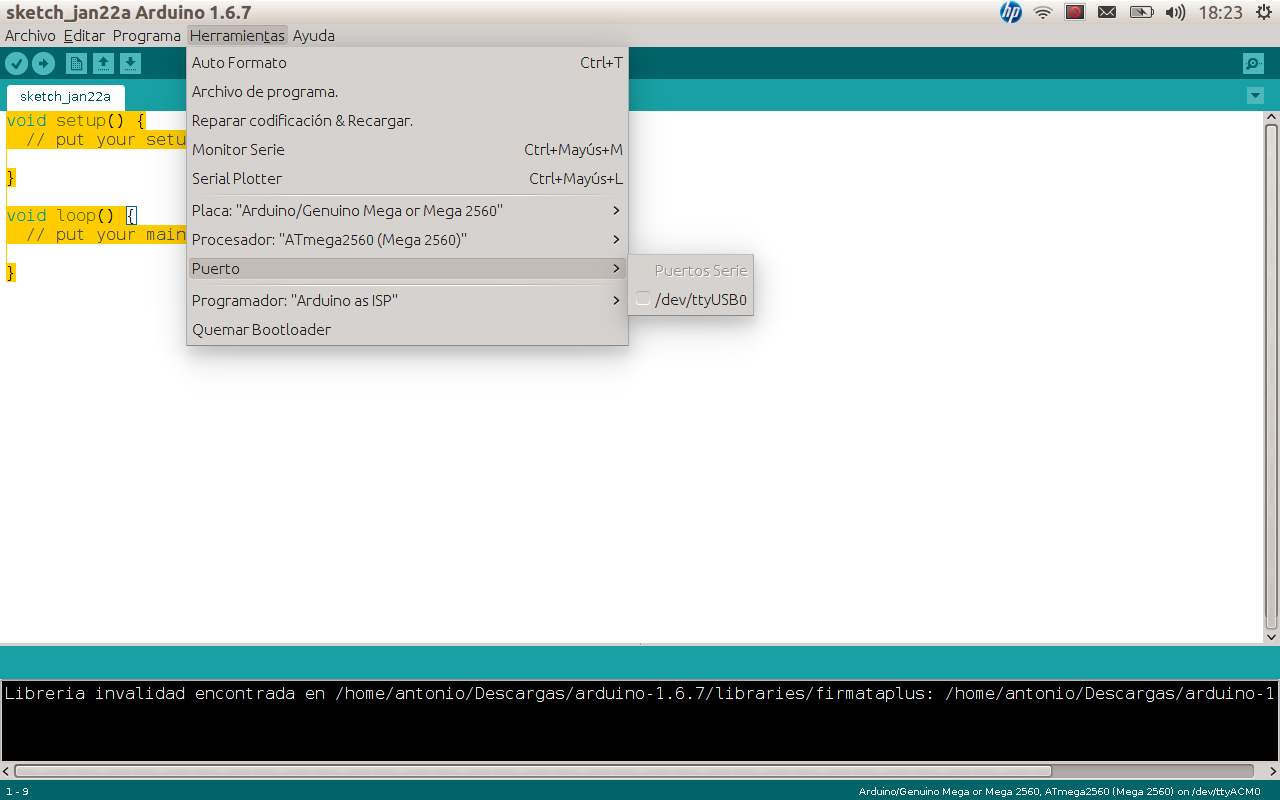Expand the Procesador submenu arrow

tap(616, 240)
